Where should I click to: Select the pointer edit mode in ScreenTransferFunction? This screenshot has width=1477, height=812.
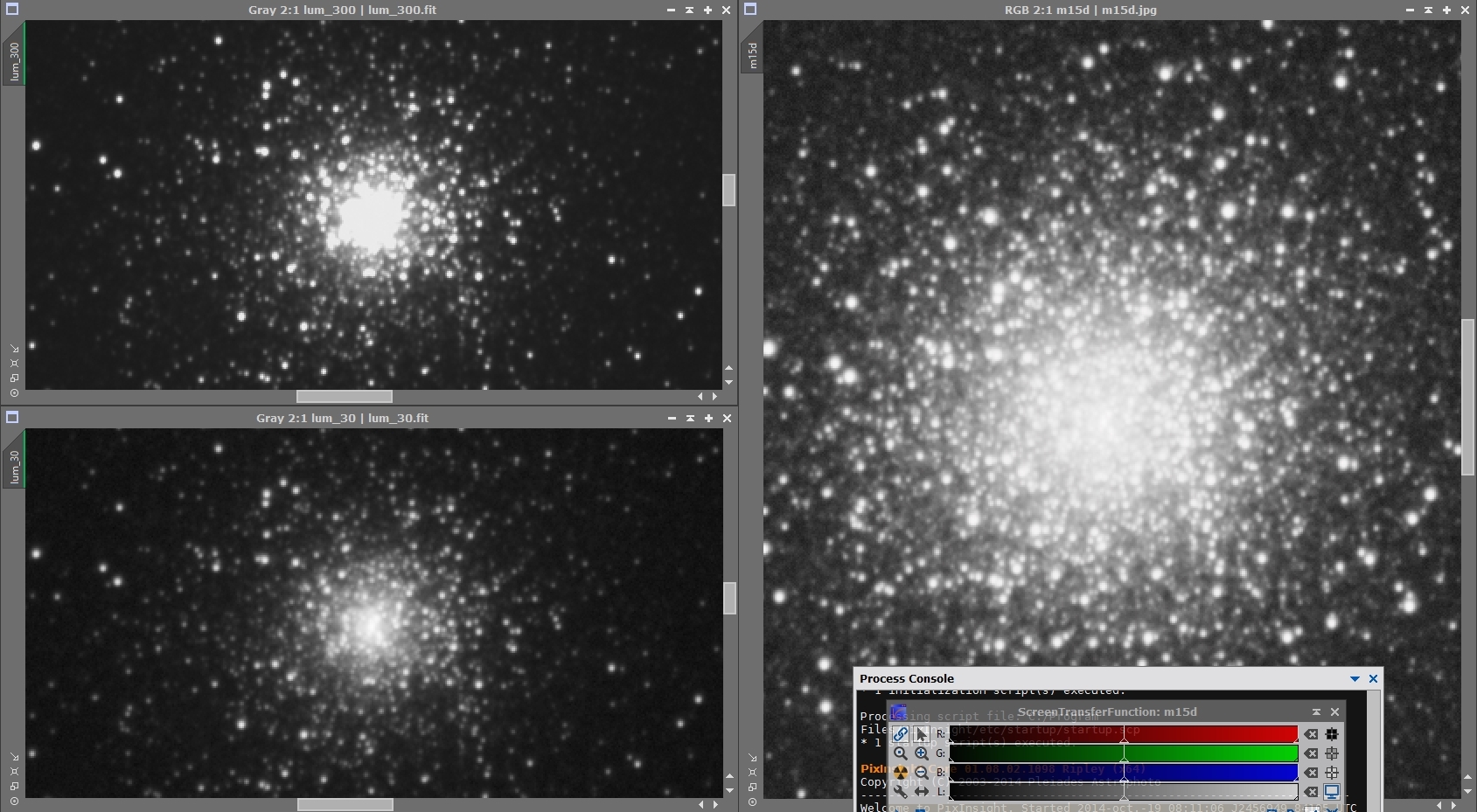922,734
